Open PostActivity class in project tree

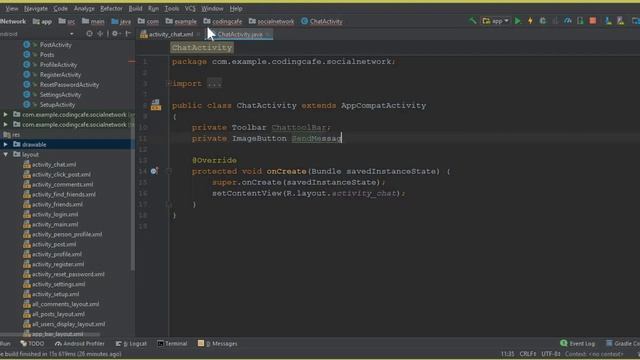pyautogui.click(x=56, y=45)
